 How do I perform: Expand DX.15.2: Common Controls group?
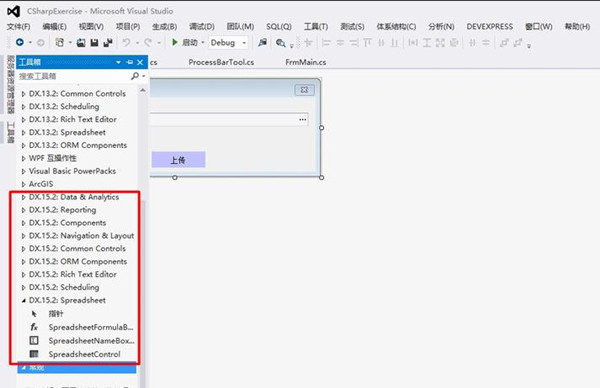click(23, 249)
